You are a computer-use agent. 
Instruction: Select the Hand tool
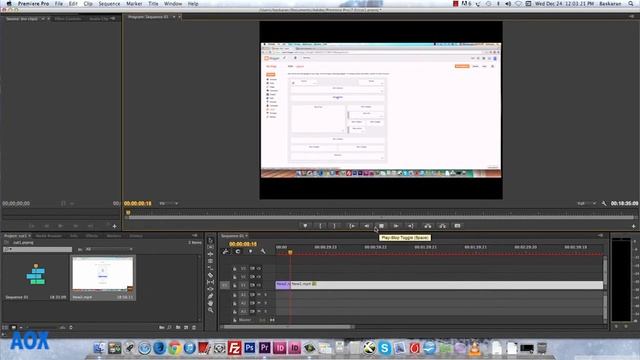(x=210, y=303)
